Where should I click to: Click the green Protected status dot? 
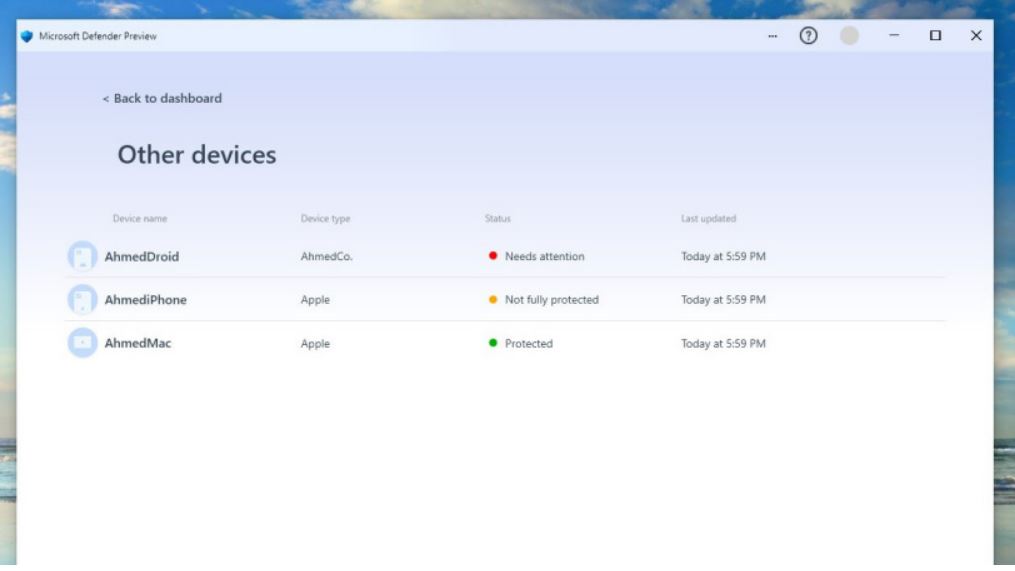tap(493, 343)
